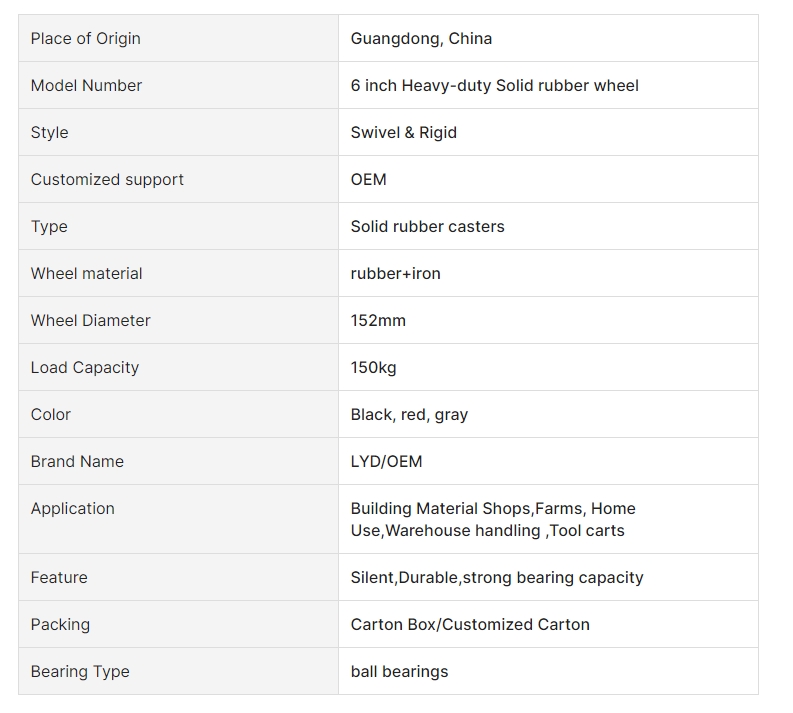Click the 'LYD/OEM' brand name value
The height and width of the screenshot is (713, 793).
click(386, 462)
